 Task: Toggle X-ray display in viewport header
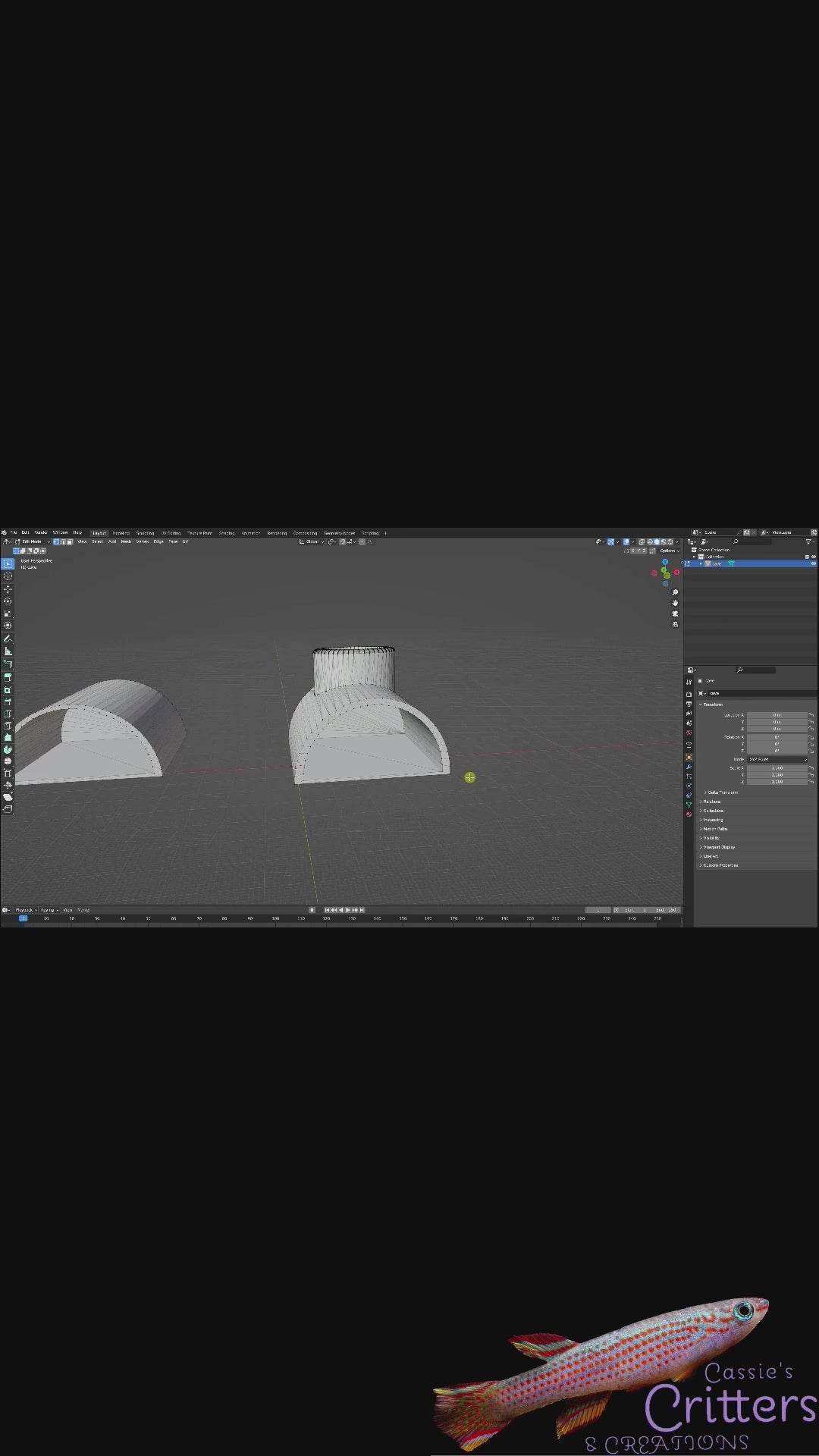point(642,541)
